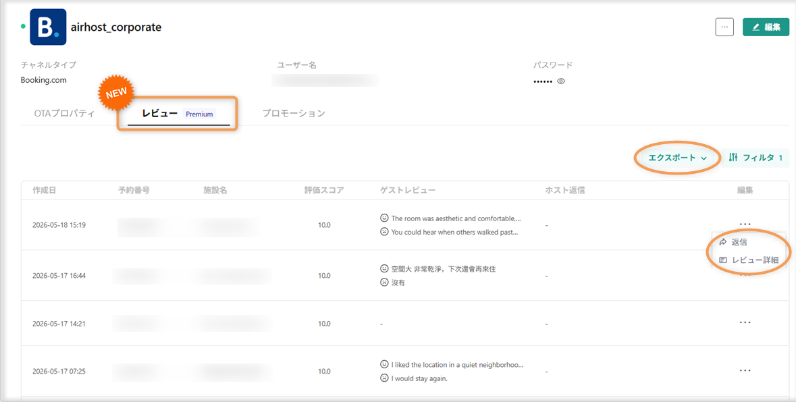Click review text 'You could hear when others walked past'
The width and height of the screenshot is (796, 410).
point(456,232)
